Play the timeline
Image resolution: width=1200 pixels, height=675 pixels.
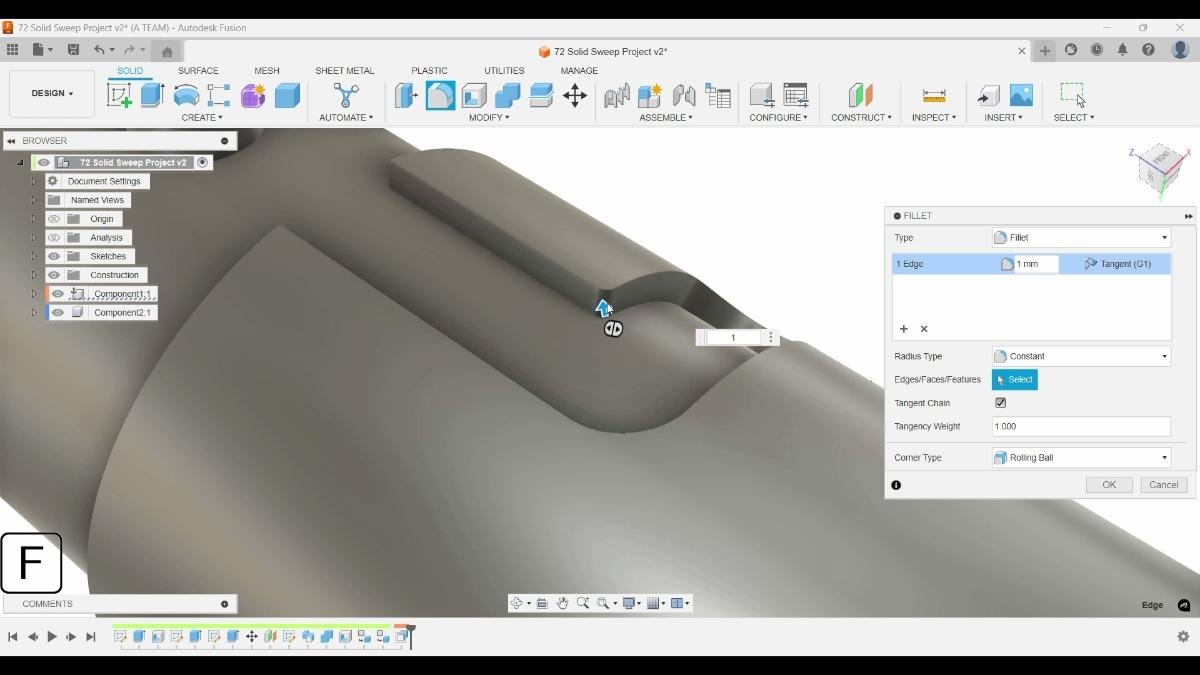click(52, 637)
